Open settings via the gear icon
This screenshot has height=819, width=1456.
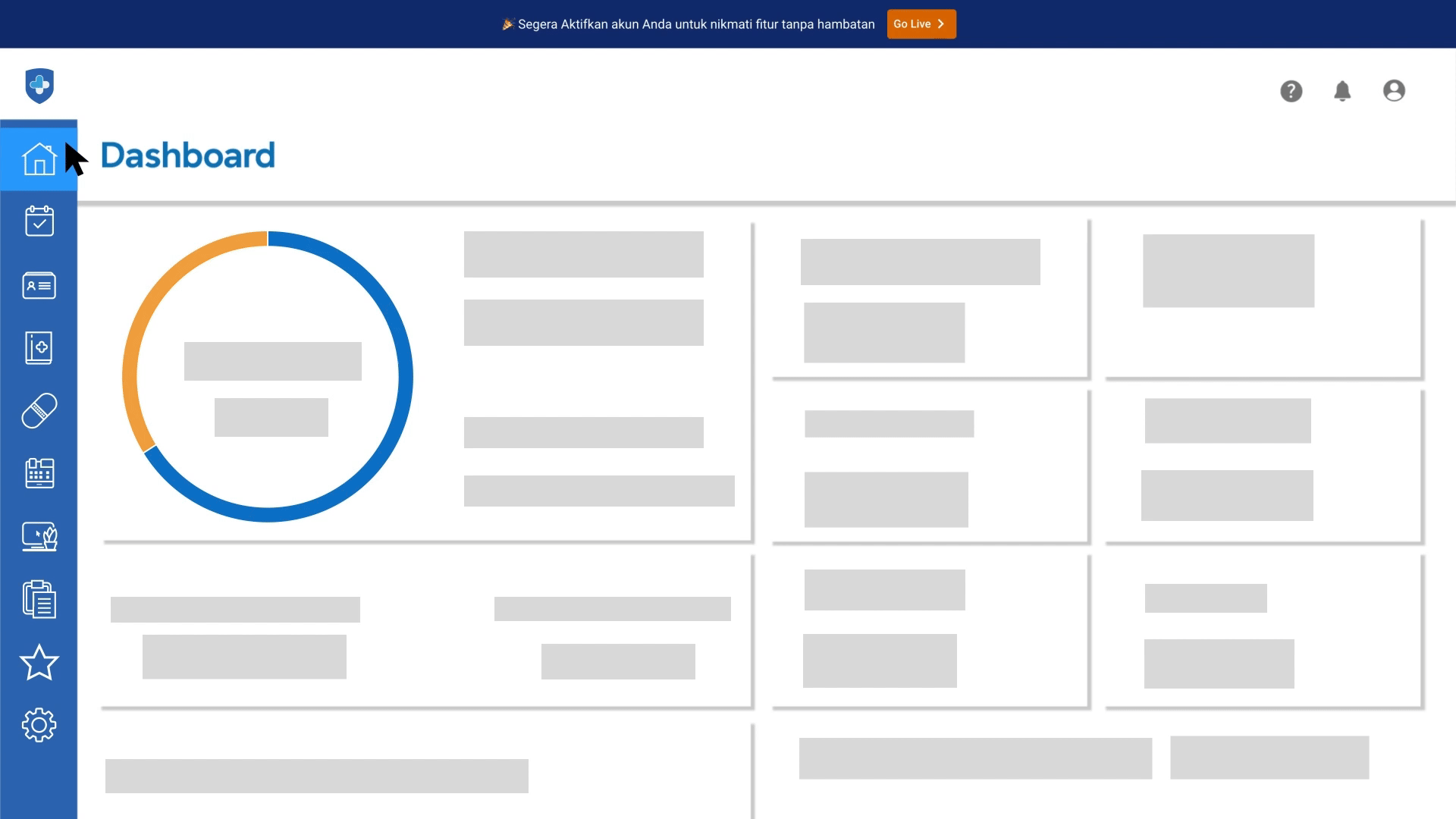39,725
